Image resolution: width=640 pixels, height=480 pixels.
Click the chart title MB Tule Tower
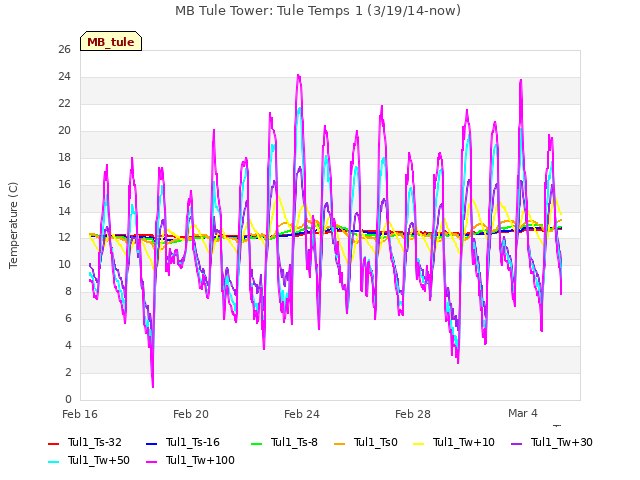(318, 11)
